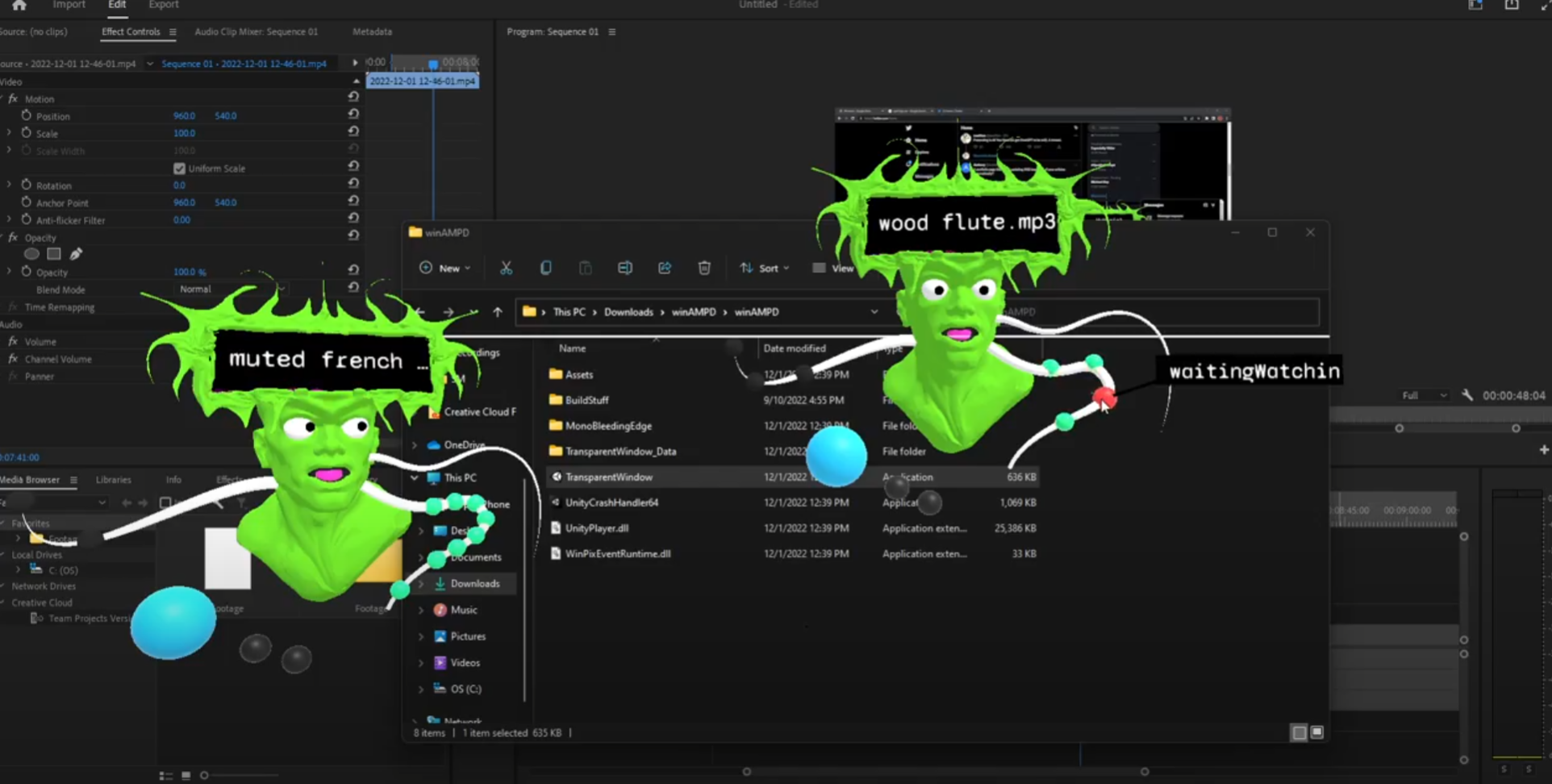Reset the Motion effect
Image resolution: width=1552 pixels, height=784 pixels.
pos(353,97)
